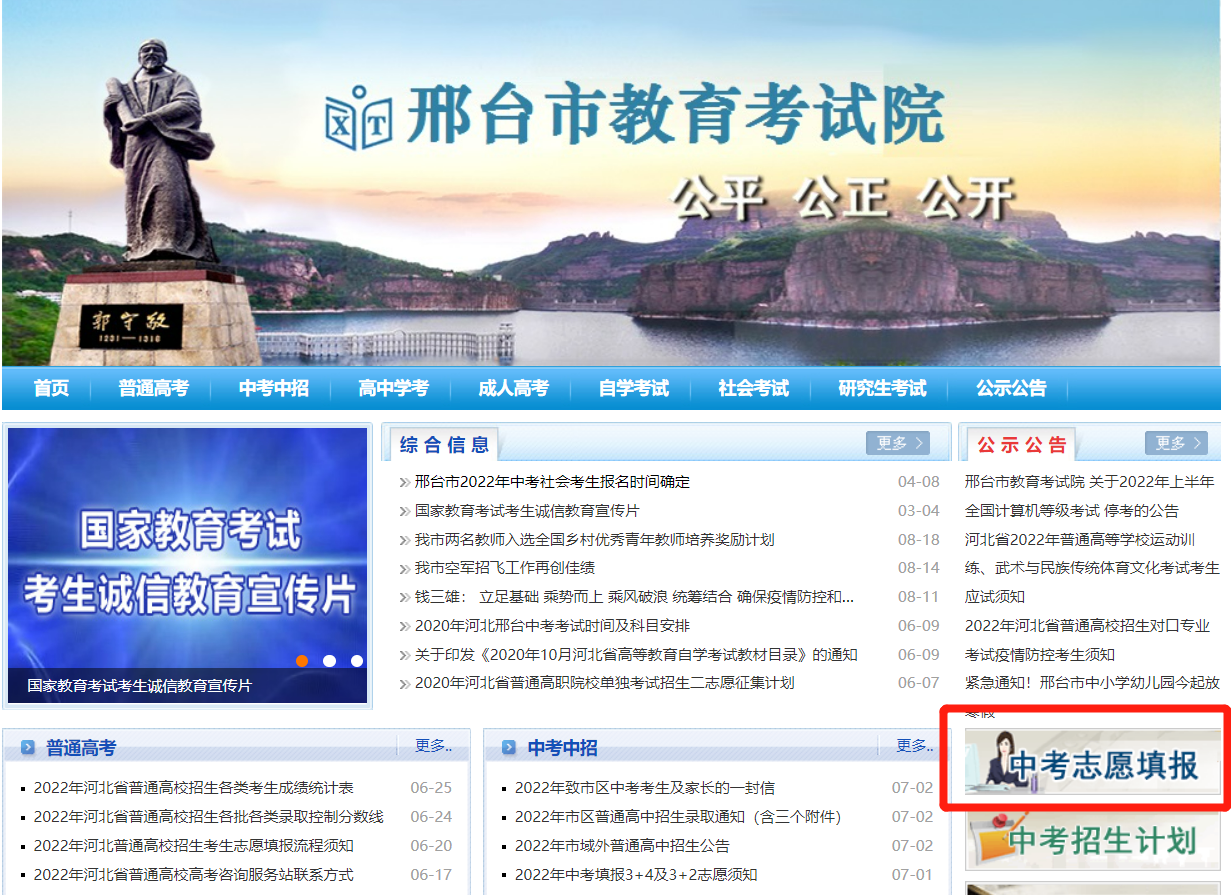Open 2022年河北省普通高校招生各类考生成绩统计表
Image resolution: width=1231 pixels, height=895 pixels.
(x=193, y=788)
